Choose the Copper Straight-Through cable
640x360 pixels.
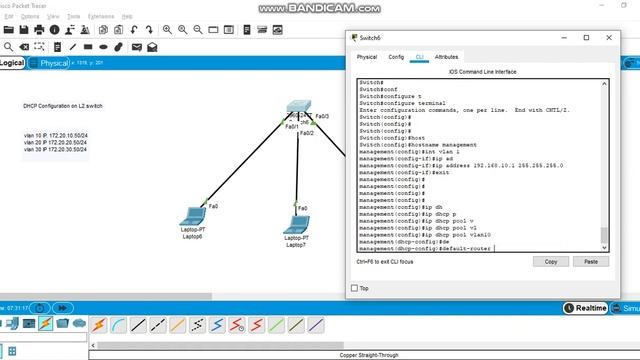pos(138,325)
